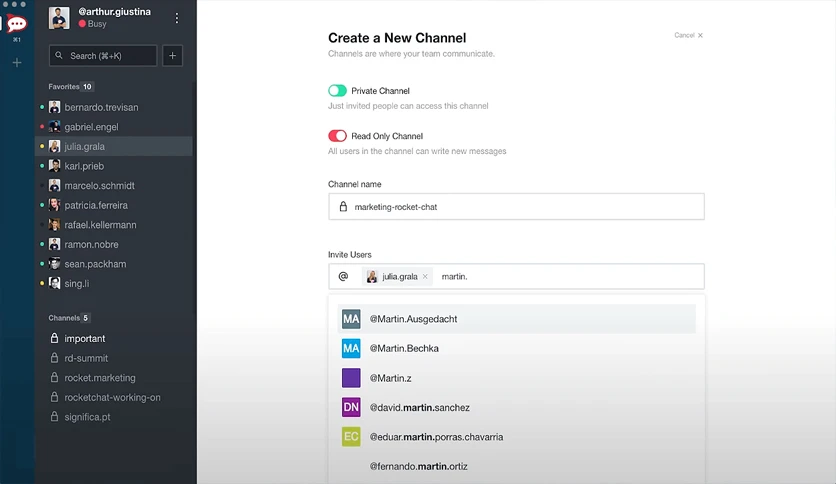Select @Martin.Ausgedacht from suggestions

coord(517,319)
